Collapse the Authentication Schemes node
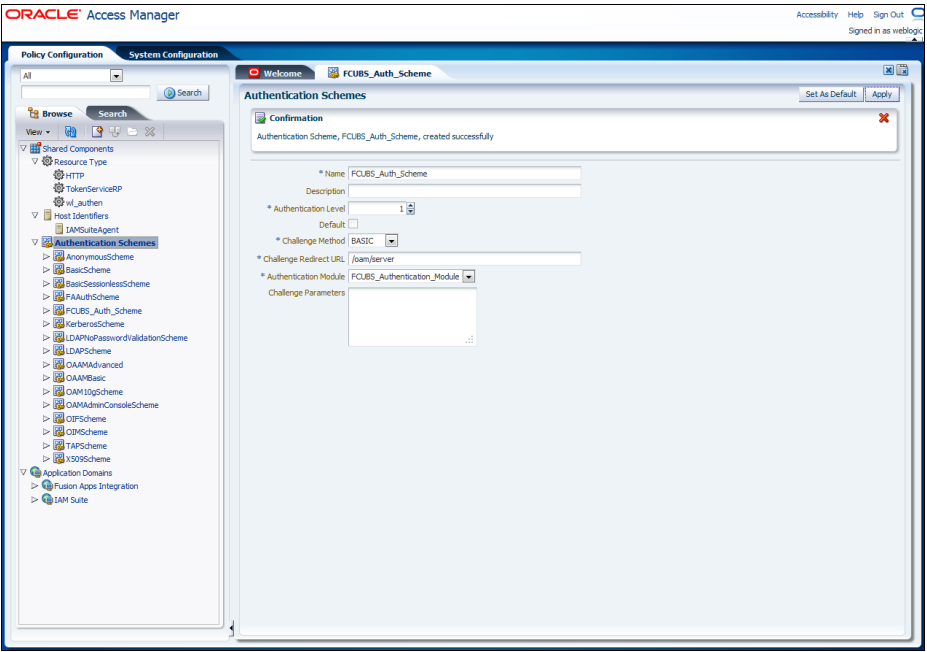Image resolution: width=927 pixels, height=652 pixels. point(35,242)
